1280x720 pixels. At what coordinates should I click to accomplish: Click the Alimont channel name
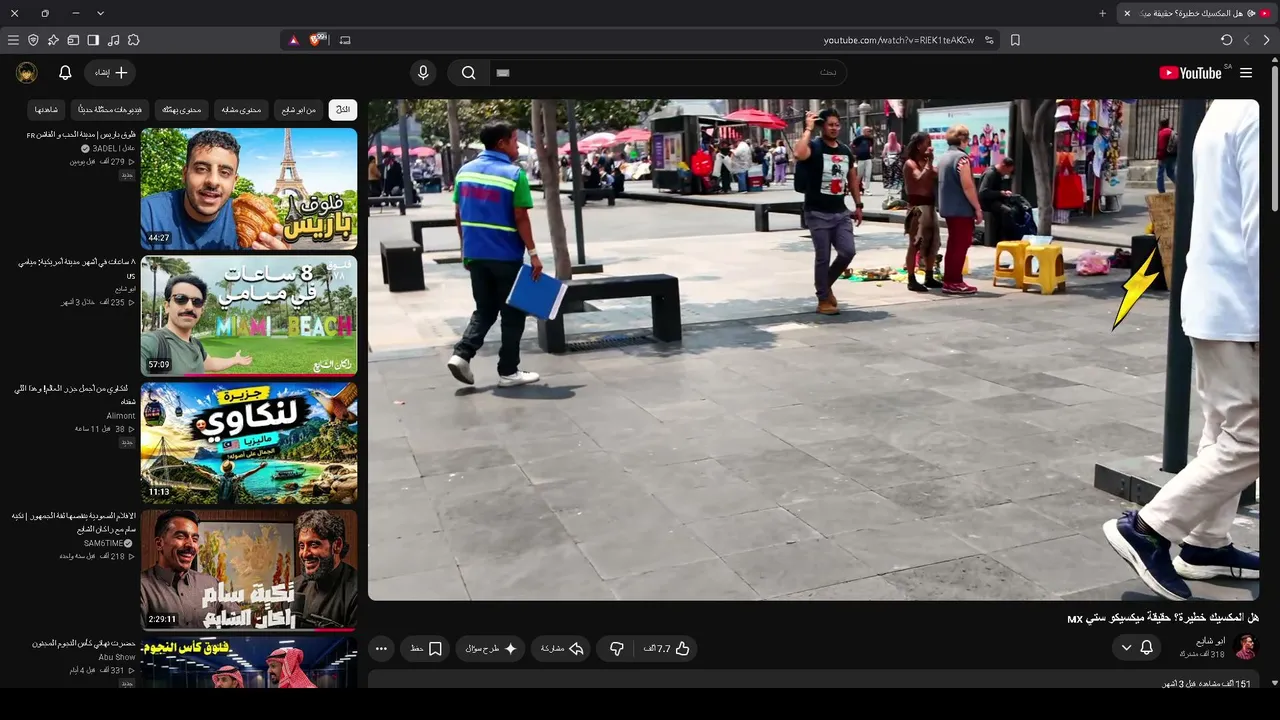(121, 416)
